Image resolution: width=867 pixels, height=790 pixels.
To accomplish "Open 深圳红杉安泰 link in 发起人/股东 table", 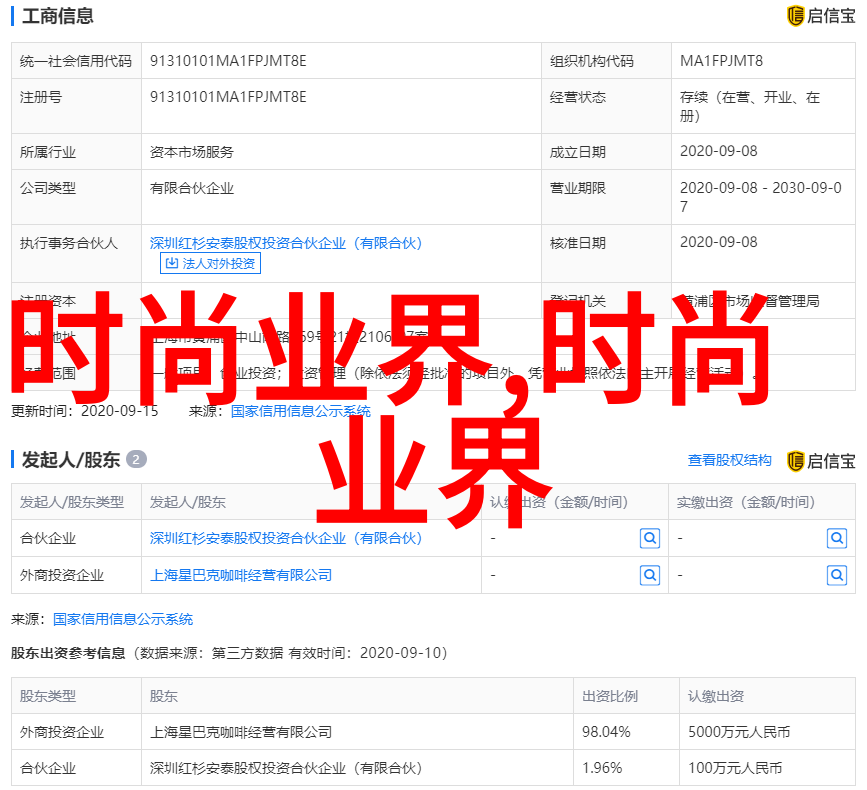I will 286,538.
